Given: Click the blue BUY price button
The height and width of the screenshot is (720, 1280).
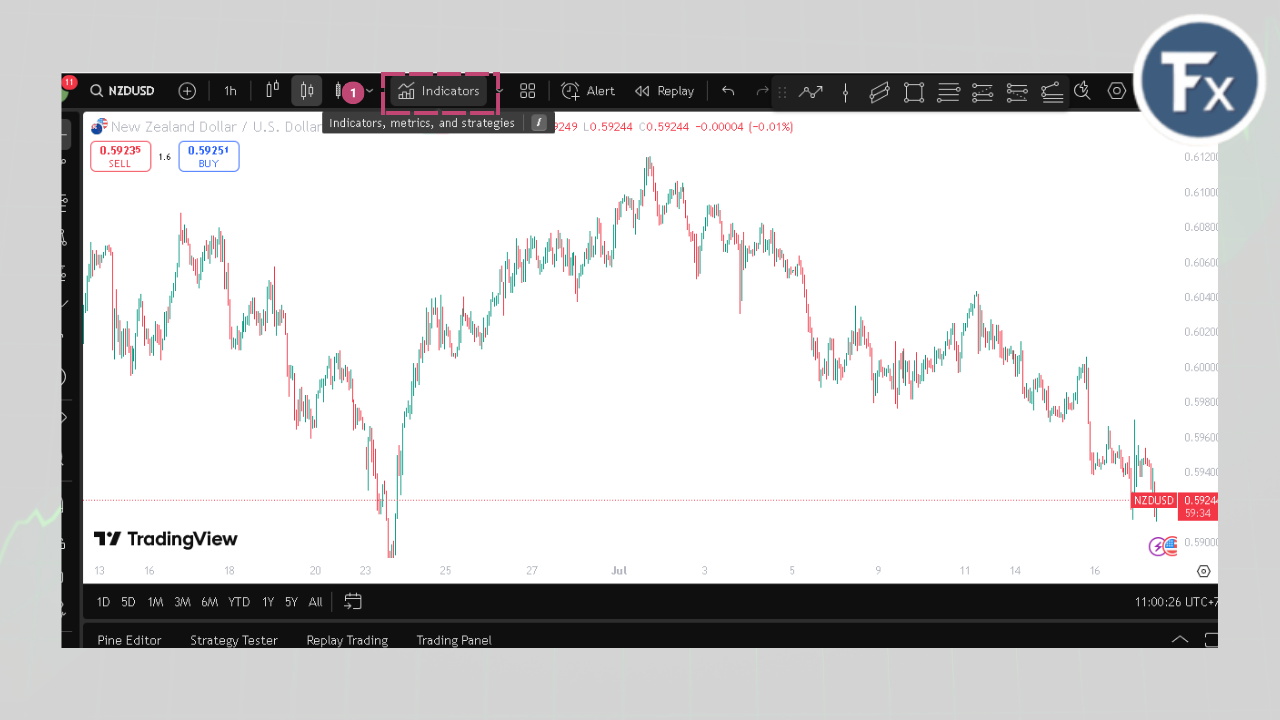Looking at the screenshot, I should tap(209, 156).
